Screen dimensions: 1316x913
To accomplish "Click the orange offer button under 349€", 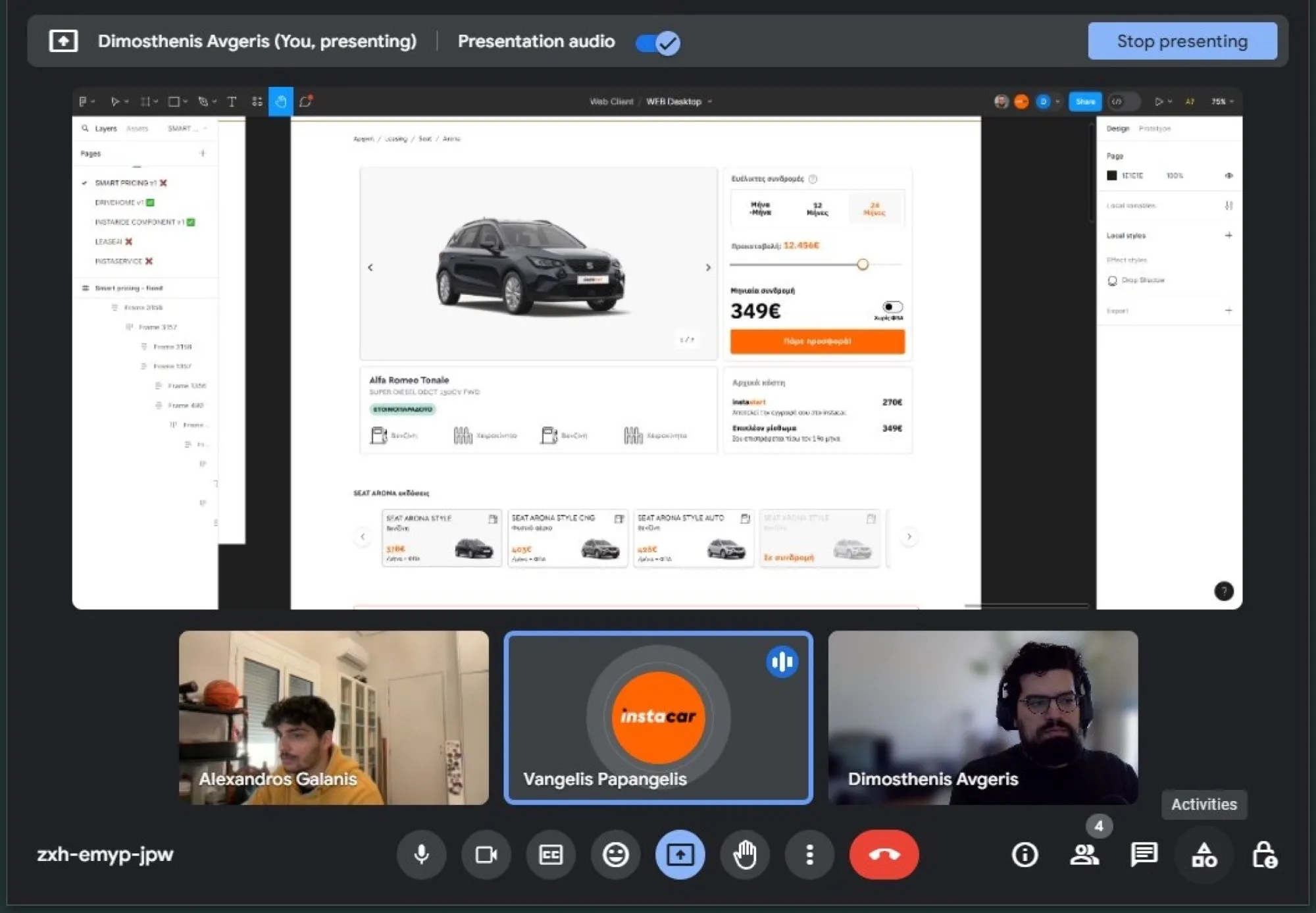I will tap(817, 341).
